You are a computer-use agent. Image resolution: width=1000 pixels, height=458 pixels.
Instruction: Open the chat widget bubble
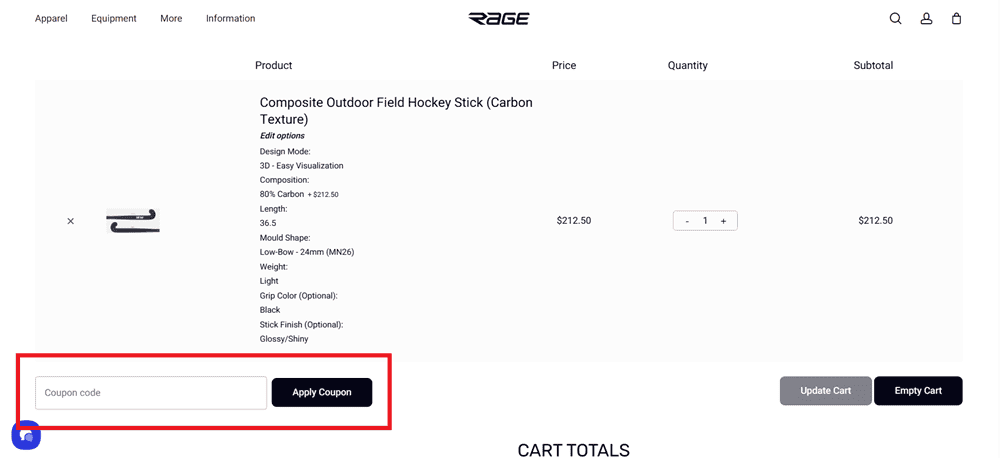pyautogui.click(x=26, y=435)
